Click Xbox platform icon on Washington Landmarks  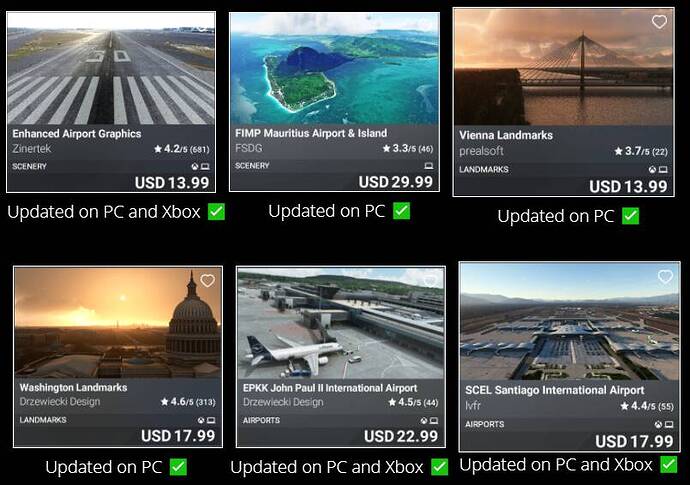pos(201,420)
